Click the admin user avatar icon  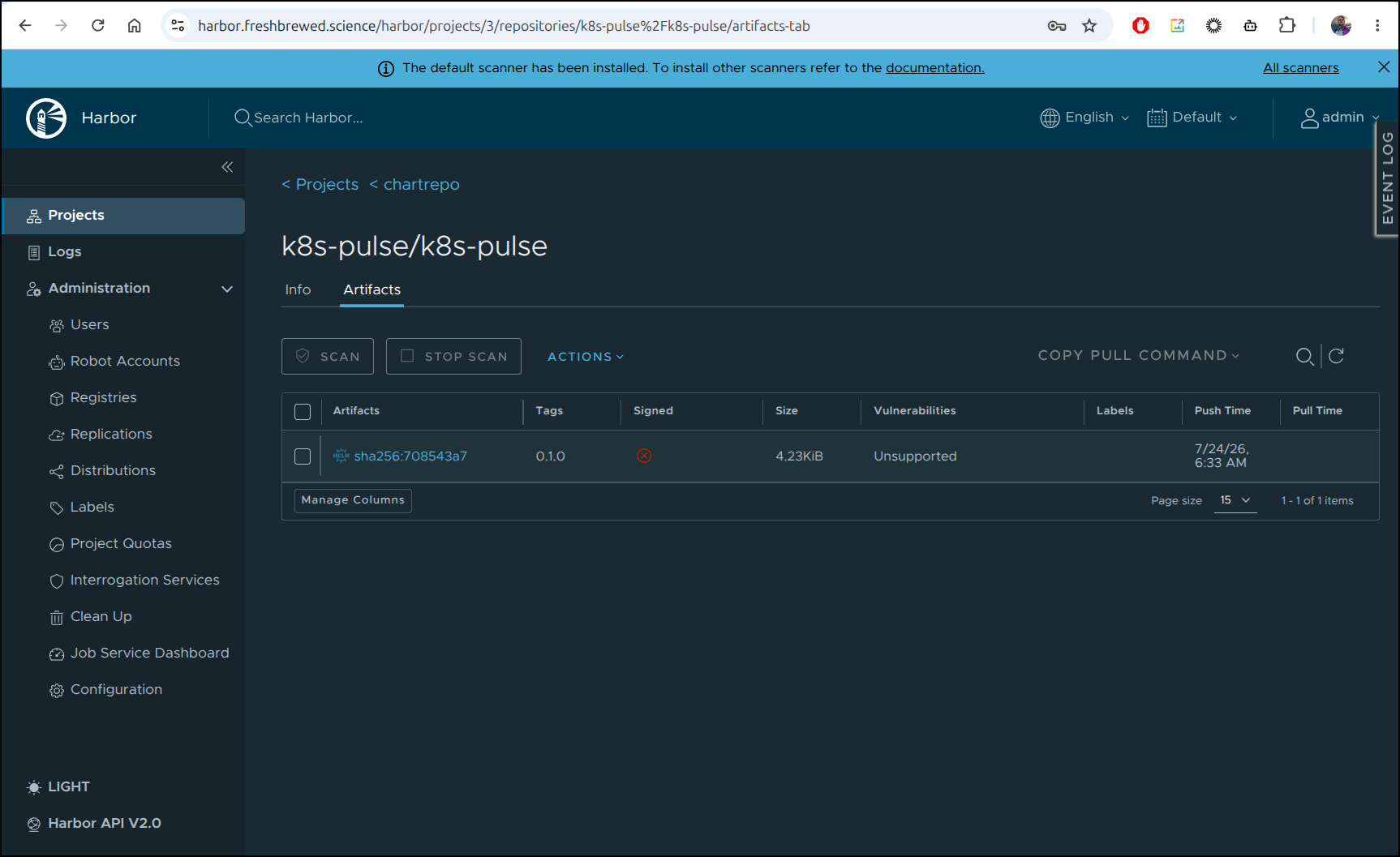point(1309,118)
